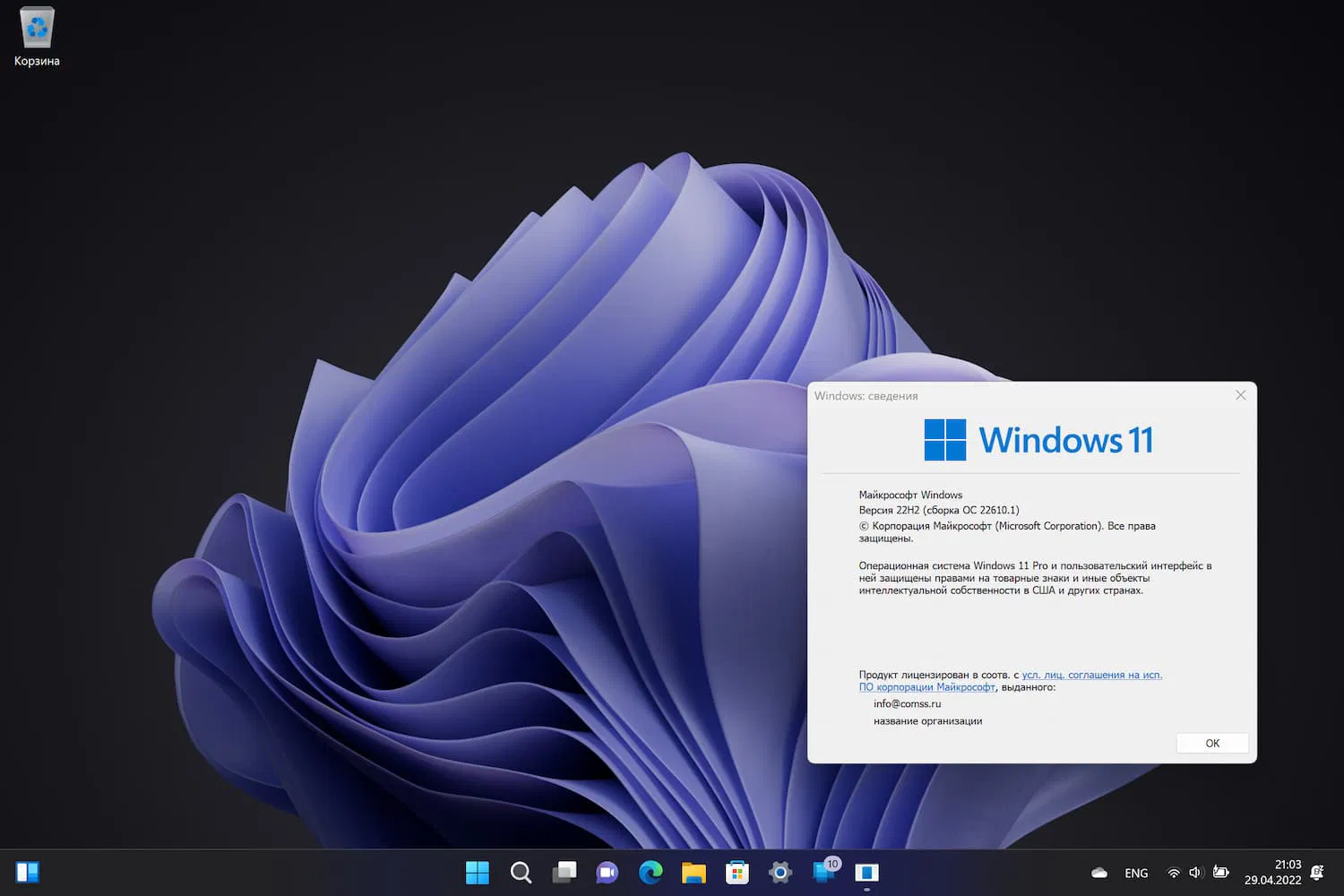Image resolution: width=1344 pixels, height=896 pixels.
Task: Click the название организации text
Action: coord(927,721)
